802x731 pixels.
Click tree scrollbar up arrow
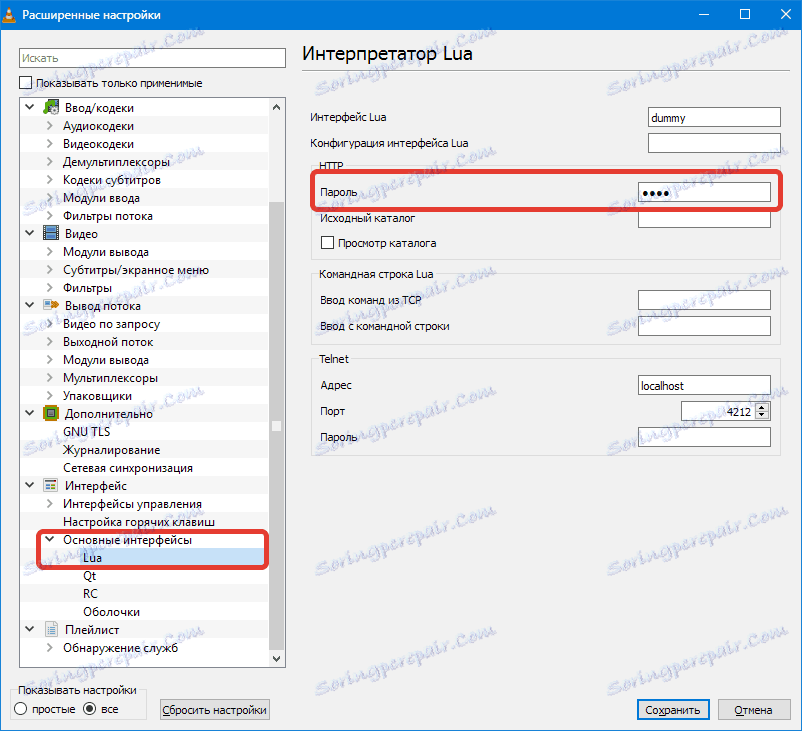tap(276, 106)
